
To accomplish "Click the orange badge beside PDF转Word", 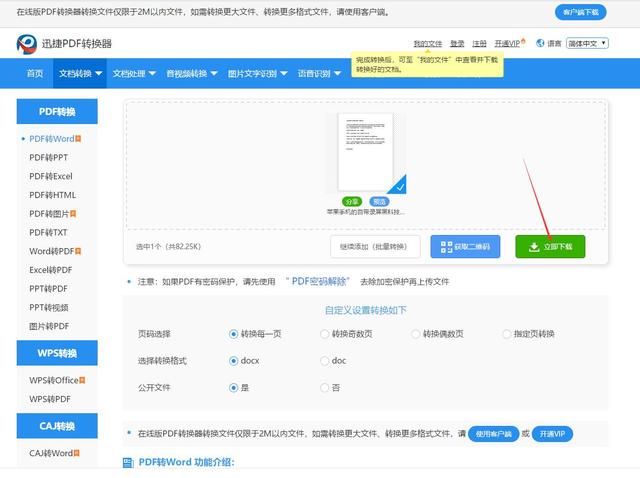I will pos(78,139).
